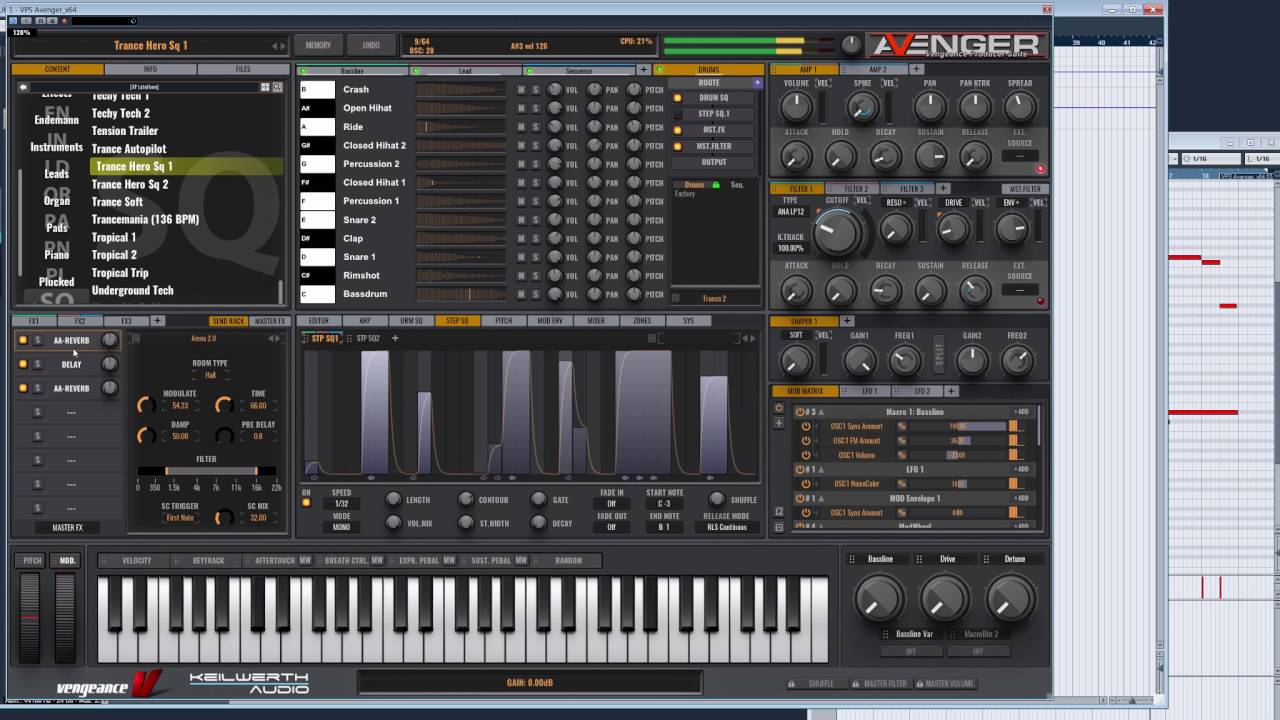Viewport: 1280px width, 720px height.
Task: Toggle DRUM SQ routing light
Action: tap(677, 98)
